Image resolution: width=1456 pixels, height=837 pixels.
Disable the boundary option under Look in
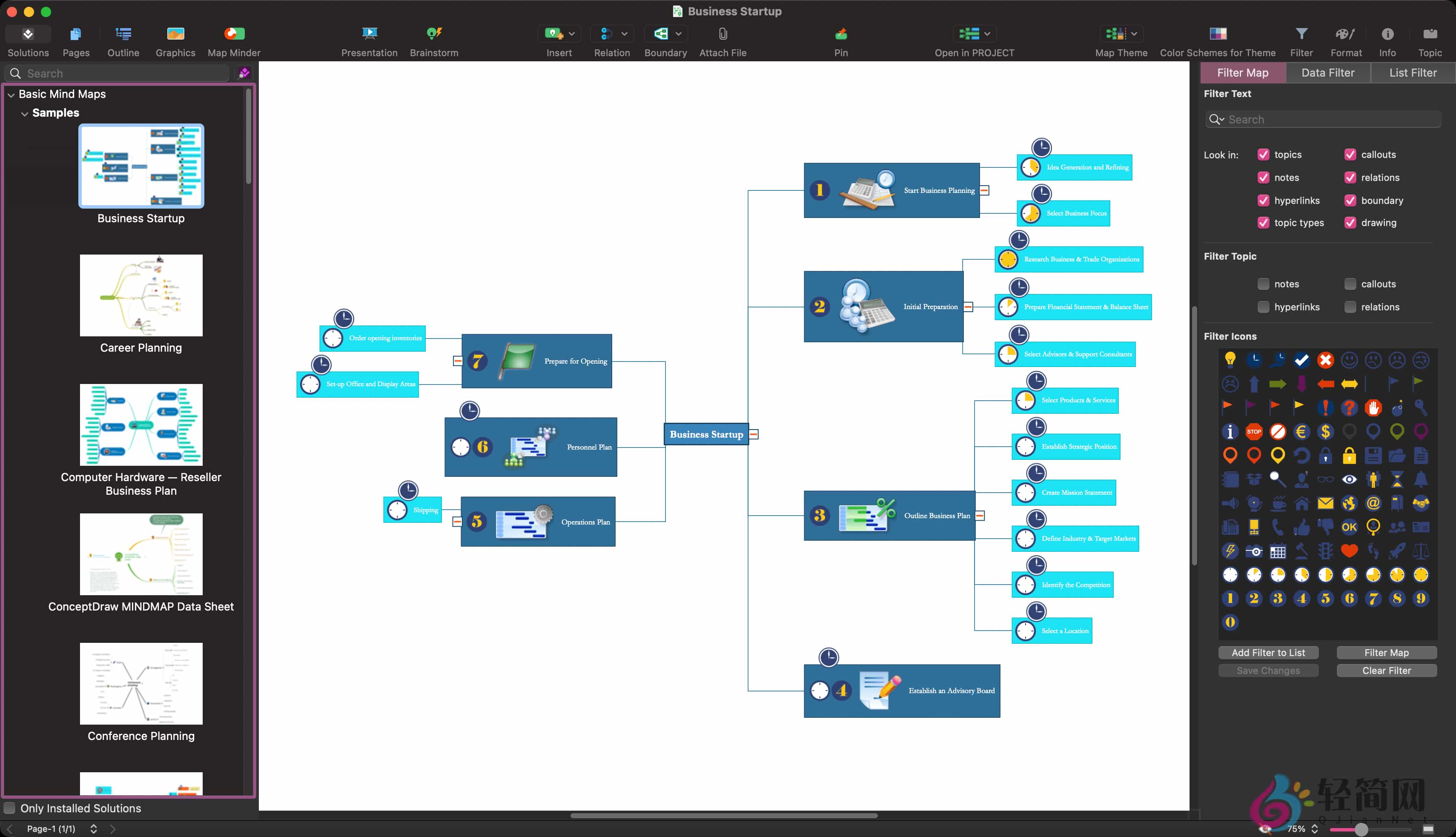pos(1350,200)
